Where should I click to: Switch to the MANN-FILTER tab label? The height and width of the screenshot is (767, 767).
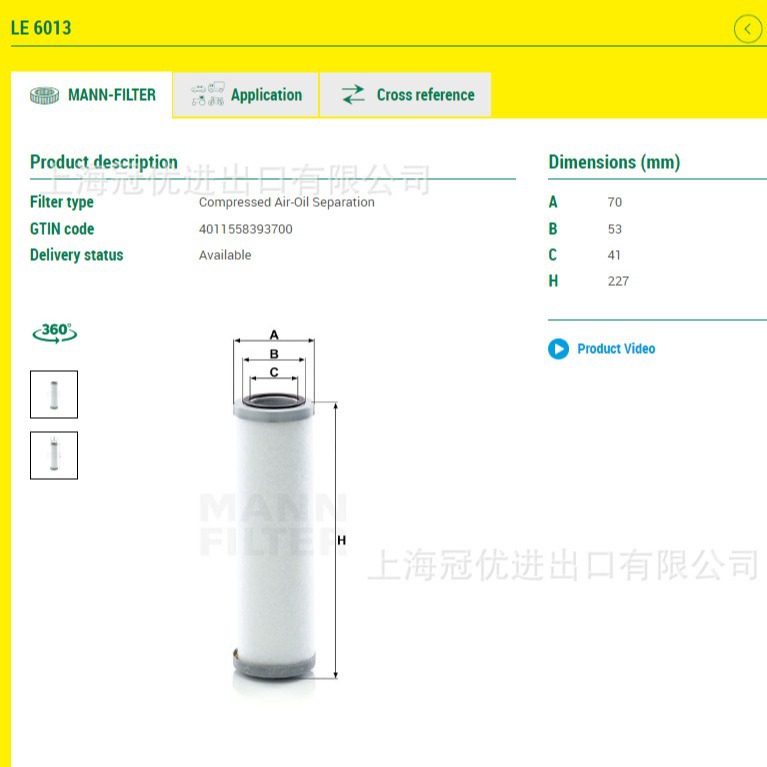click(112, 95)
